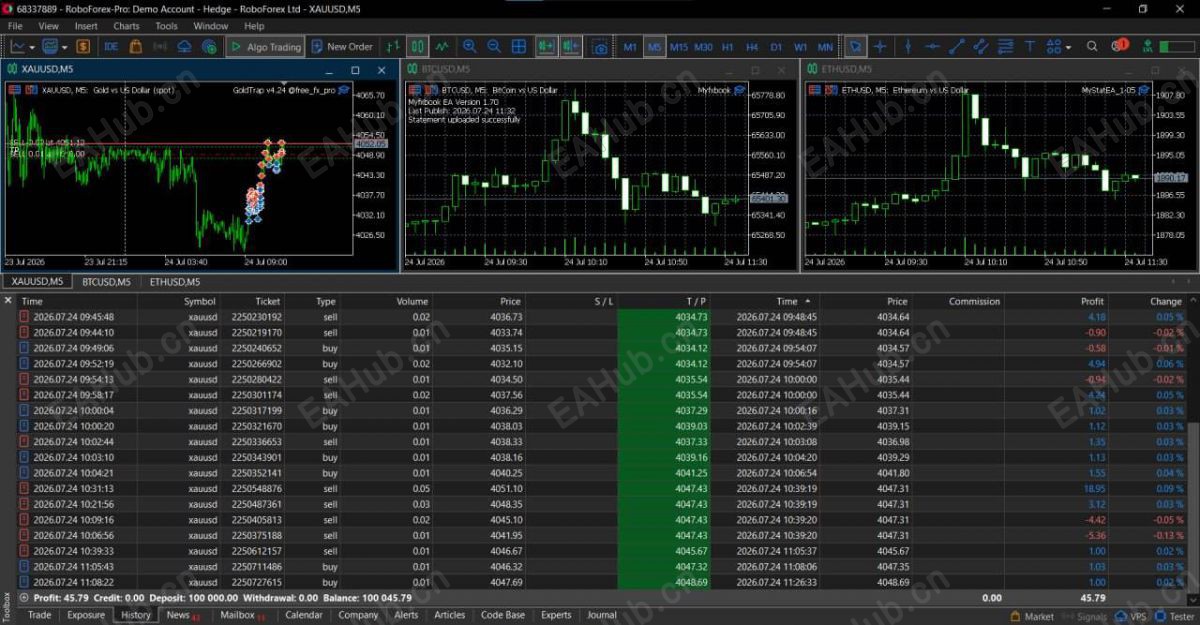
Task: Select H1 timeframe
Action: tap(728, 46)
